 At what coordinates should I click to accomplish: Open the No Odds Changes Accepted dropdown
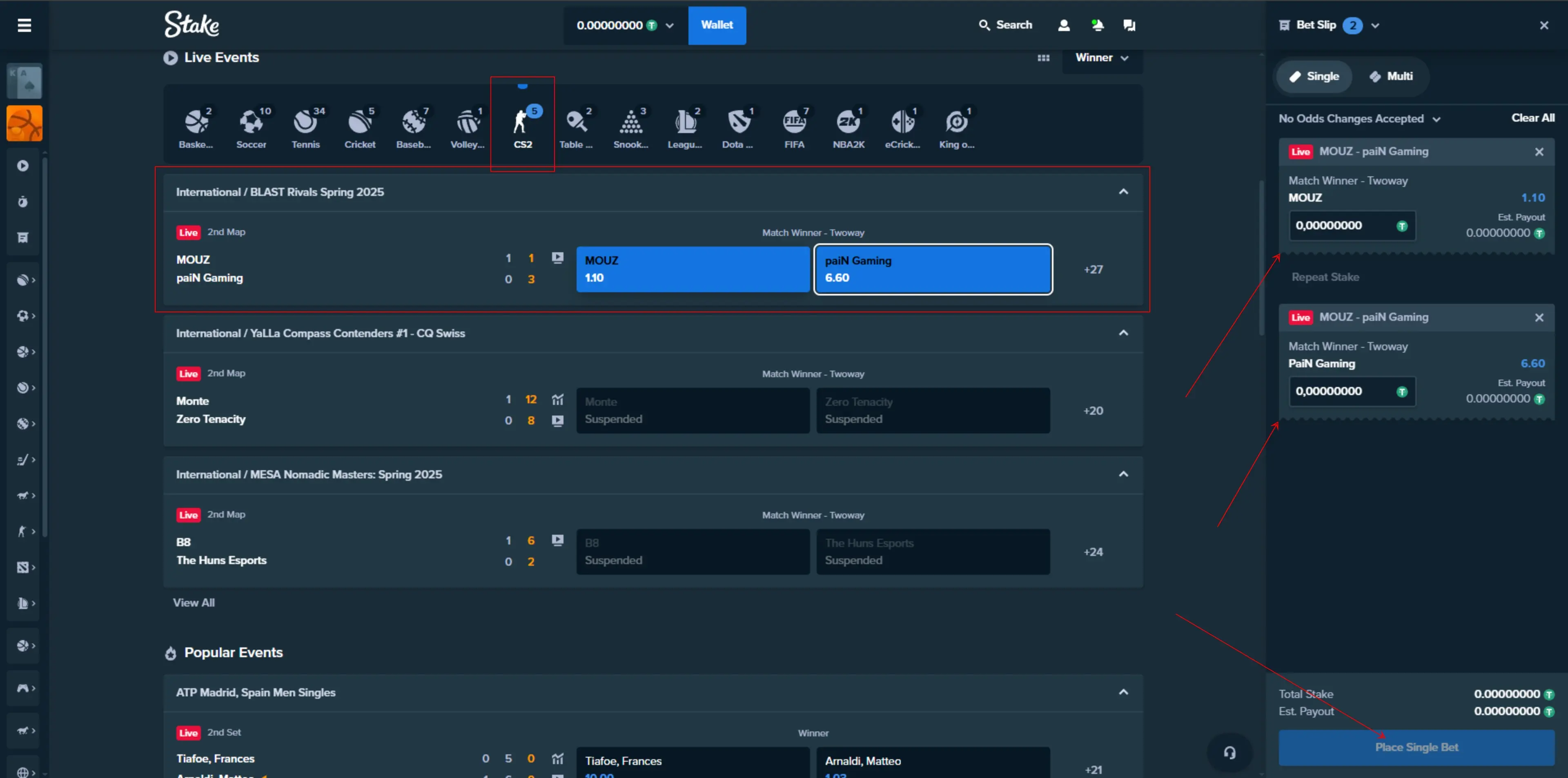(1360, 119)
